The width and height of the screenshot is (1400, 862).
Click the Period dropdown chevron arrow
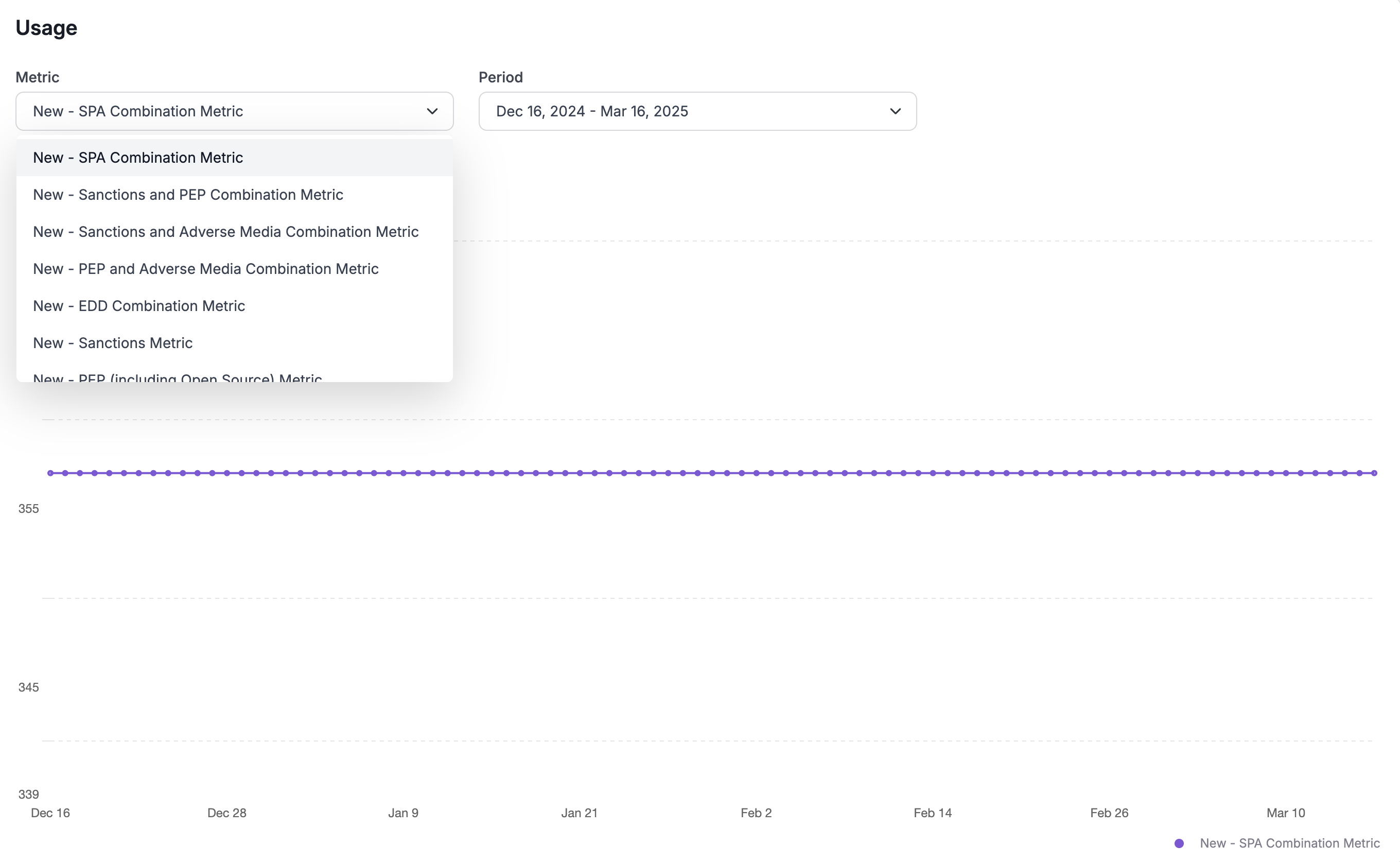click(x=895, y=111)
